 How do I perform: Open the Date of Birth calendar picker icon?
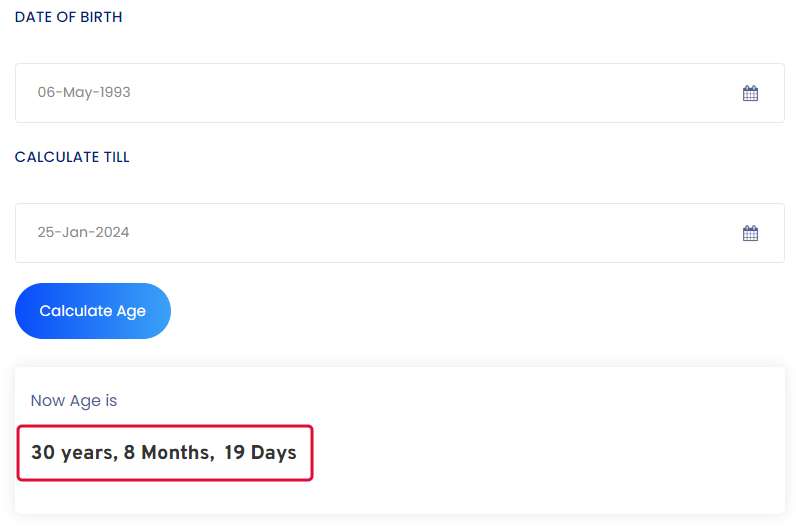750,93
